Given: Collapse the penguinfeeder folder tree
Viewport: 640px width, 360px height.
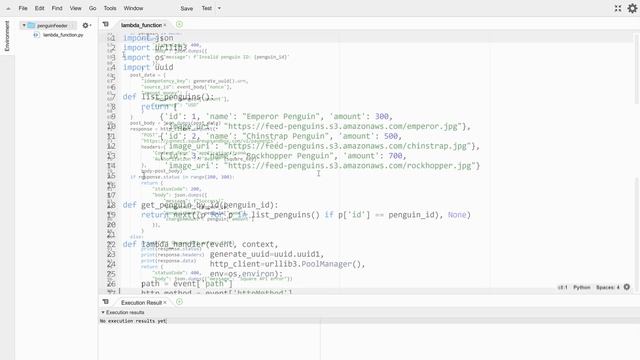Looking at the screenshot, I should [24, 25].
